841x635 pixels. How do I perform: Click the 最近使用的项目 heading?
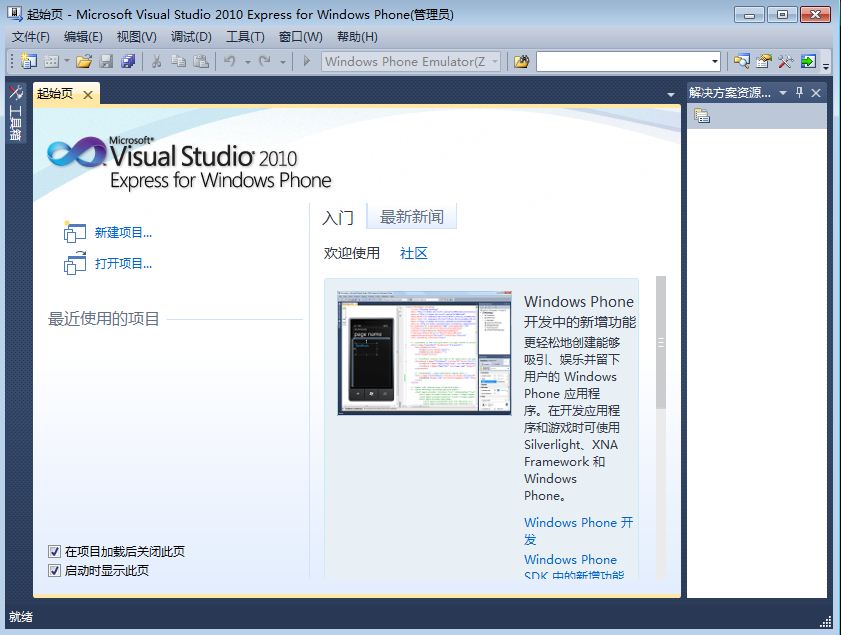(104, 319)
